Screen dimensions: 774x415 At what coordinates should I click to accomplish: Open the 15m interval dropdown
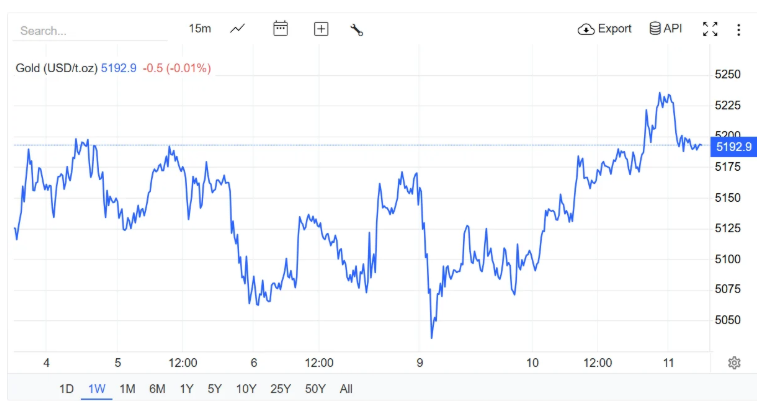pyautogui.click(x=200, y=29)
